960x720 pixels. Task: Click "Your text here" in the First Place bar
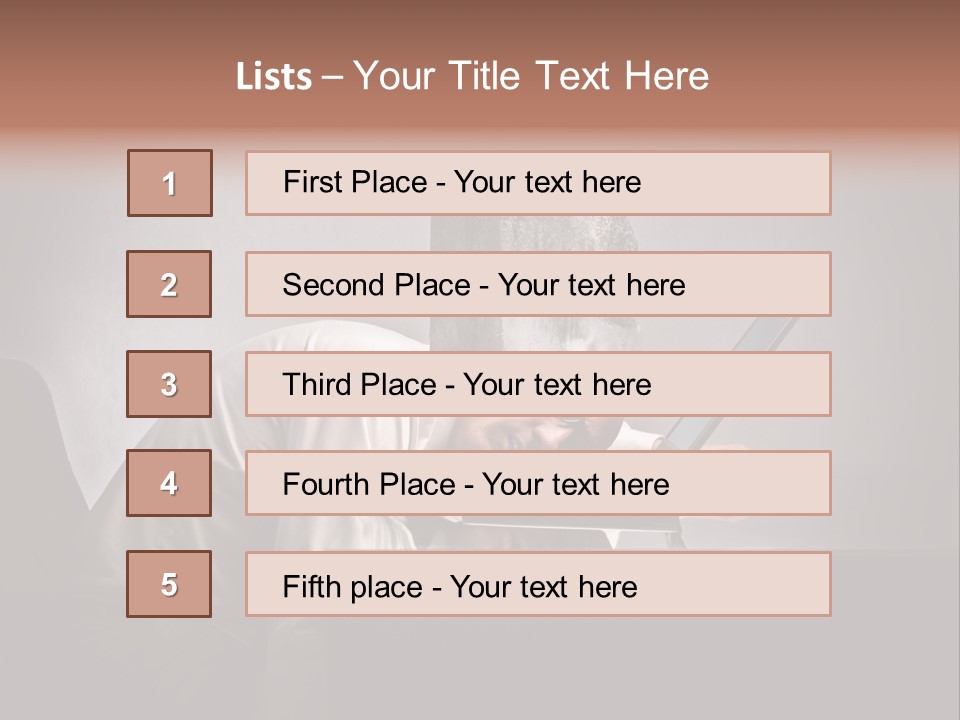547,182
